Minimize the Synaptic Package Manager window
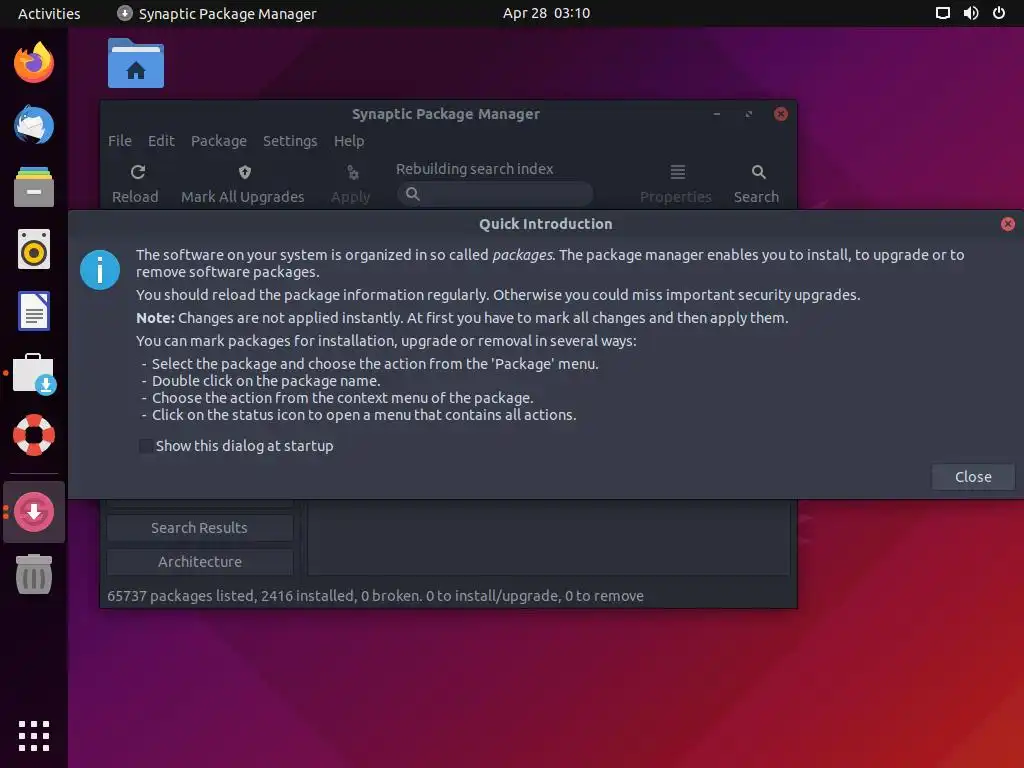Screen dimensions: 1024x768 point(717,114)
